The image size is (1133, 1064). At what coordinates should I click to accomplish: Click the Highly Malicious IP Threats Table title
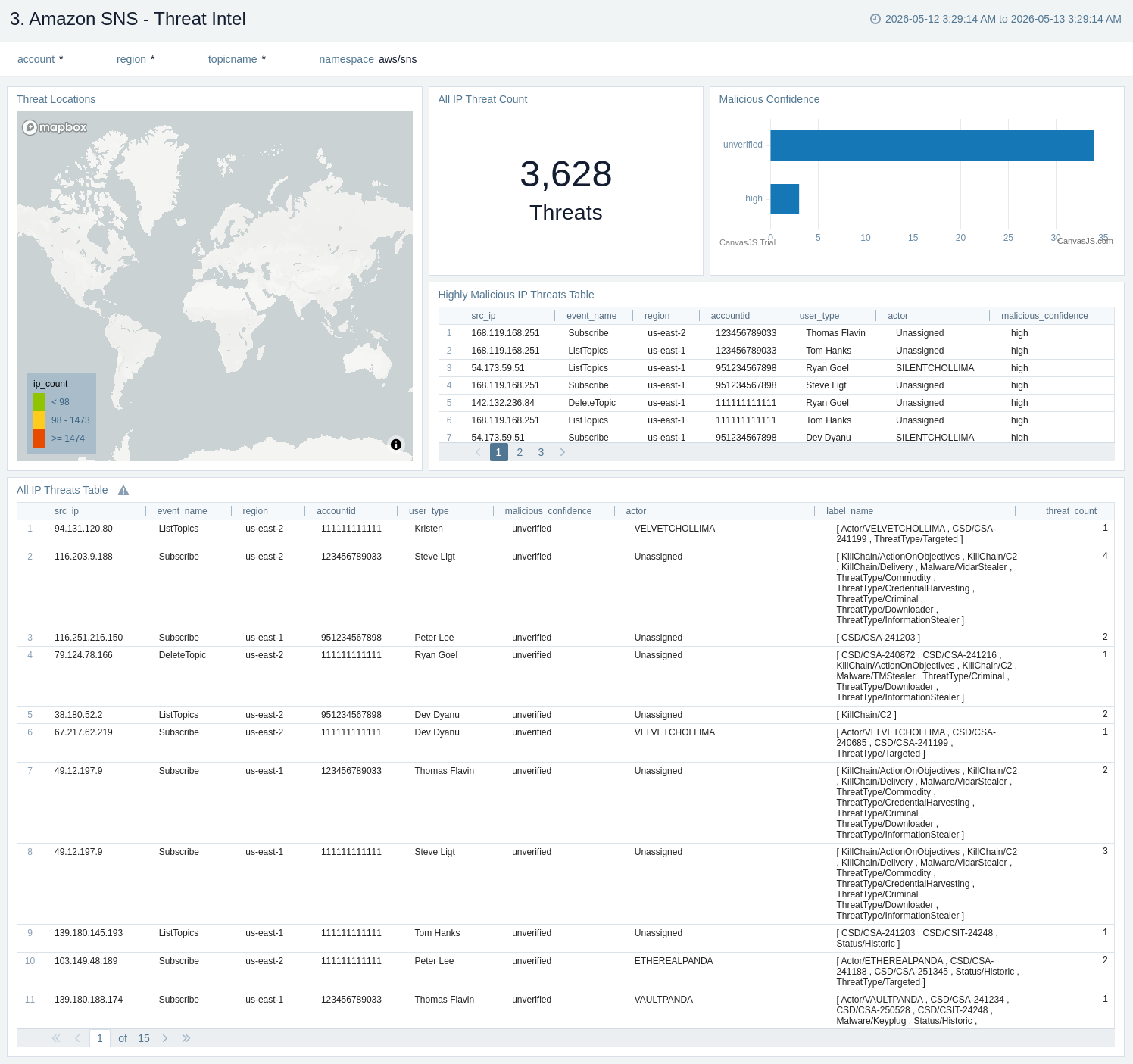tap(516, 295)
